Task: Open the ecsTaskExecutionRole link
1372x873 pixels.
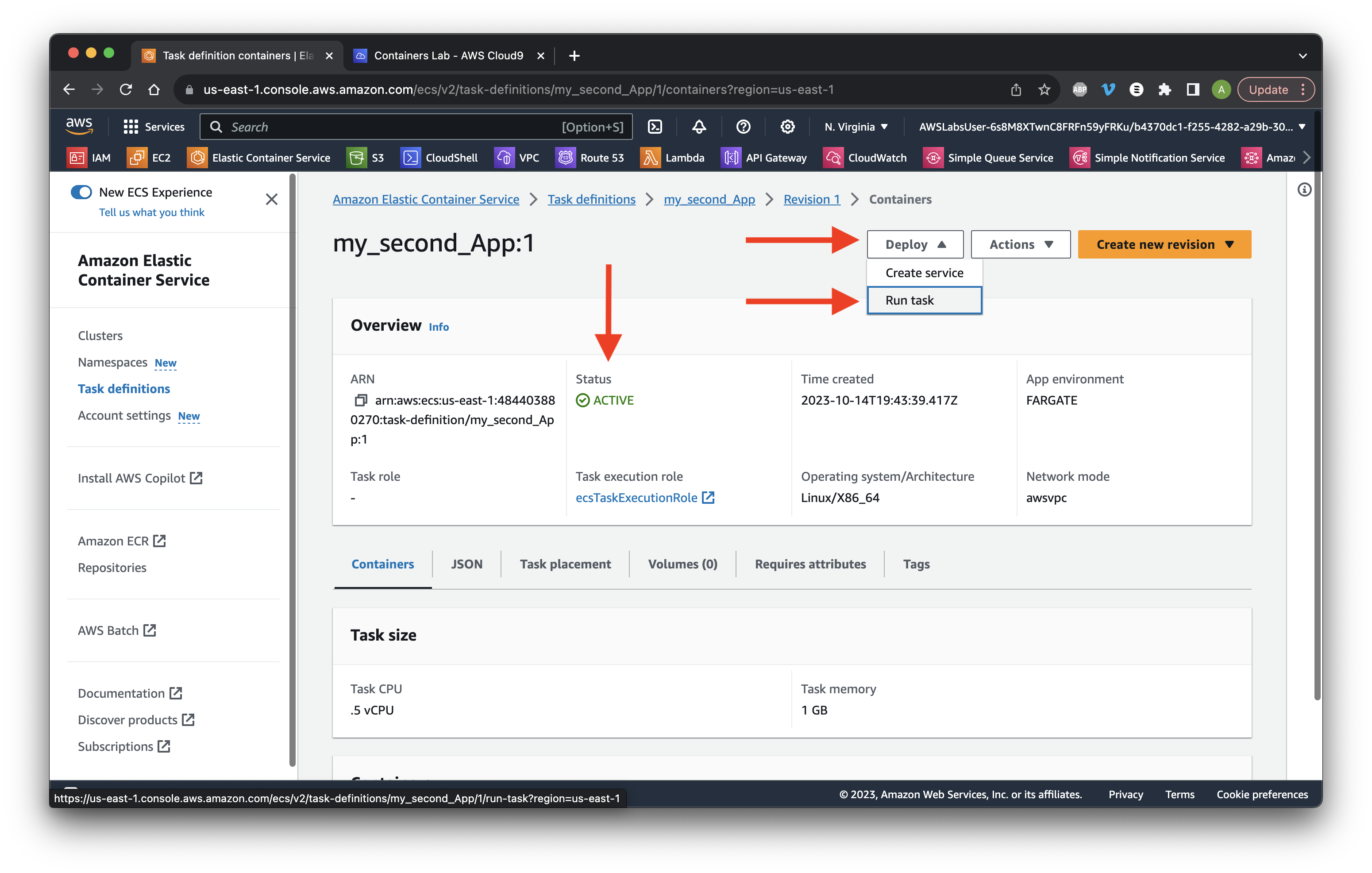Action: point(644,498)
